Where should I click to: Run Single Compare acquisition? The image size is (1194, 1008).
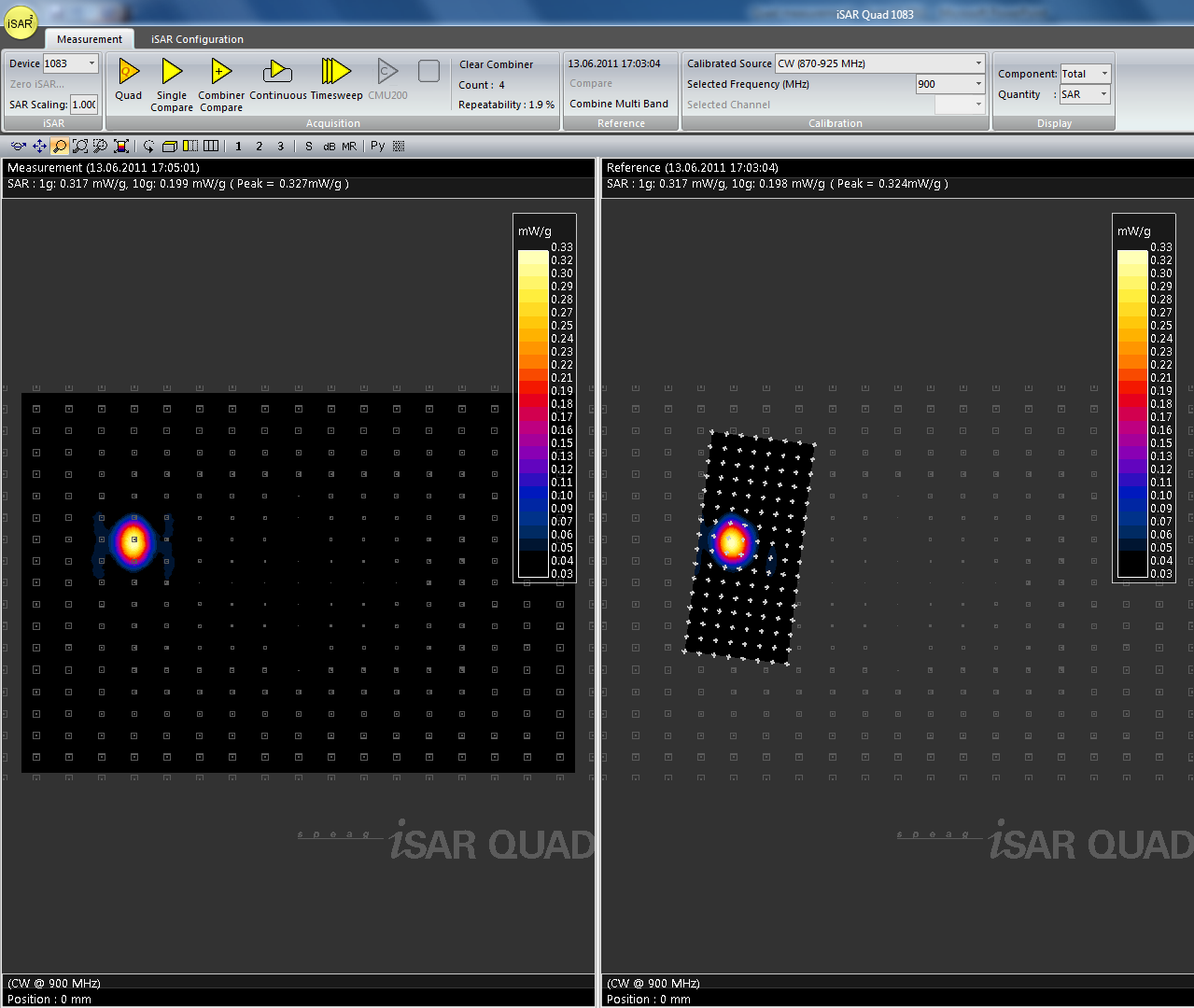[172, 85]
